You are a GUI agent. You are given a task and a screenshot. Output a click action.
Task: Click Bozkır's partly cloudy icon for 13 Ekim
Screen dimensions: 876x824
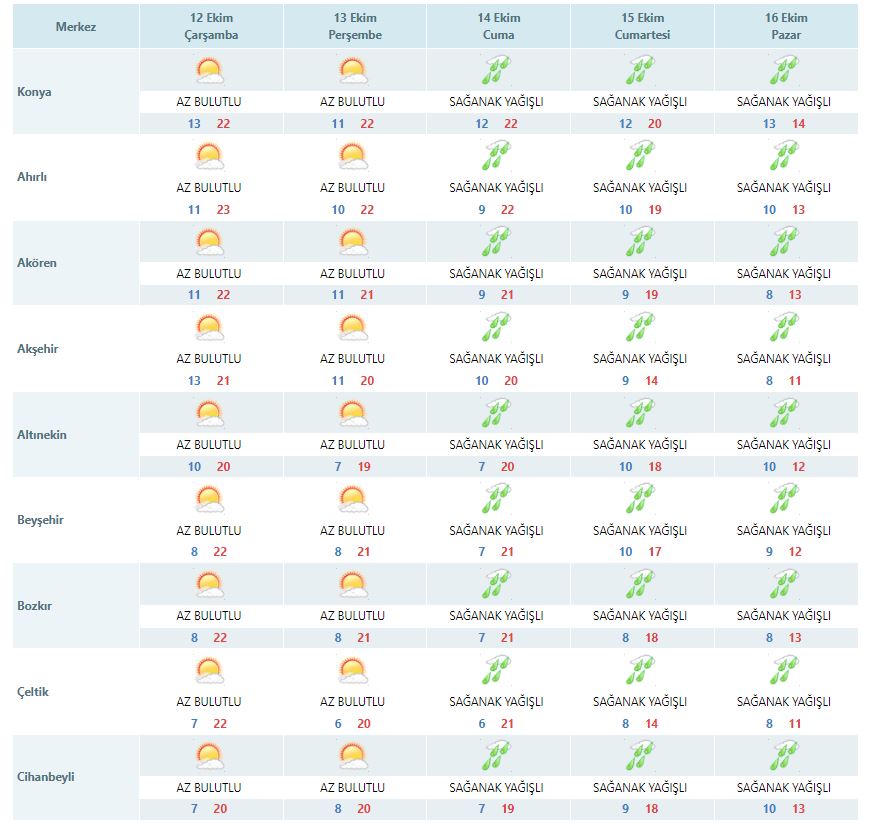tap(352, 585)
